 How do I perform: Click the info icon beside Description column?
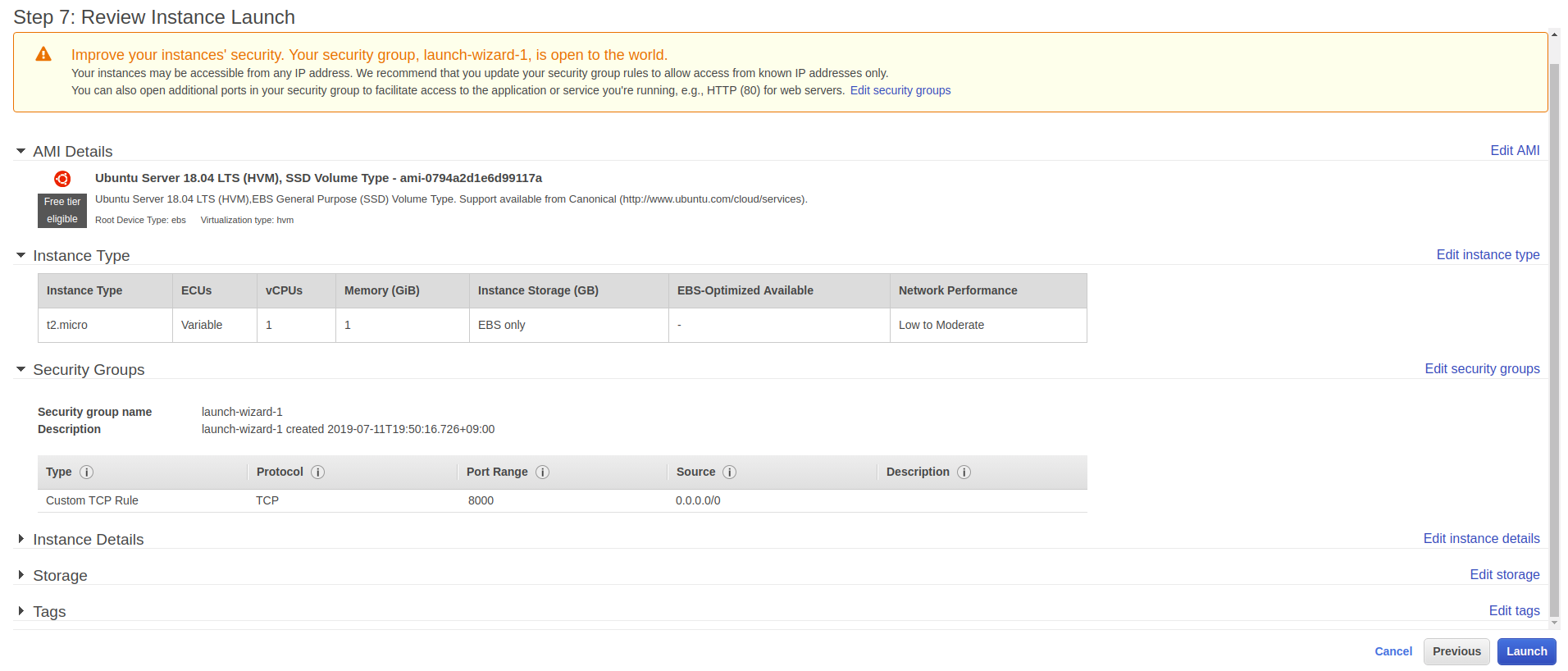click(x=964, y=472)
